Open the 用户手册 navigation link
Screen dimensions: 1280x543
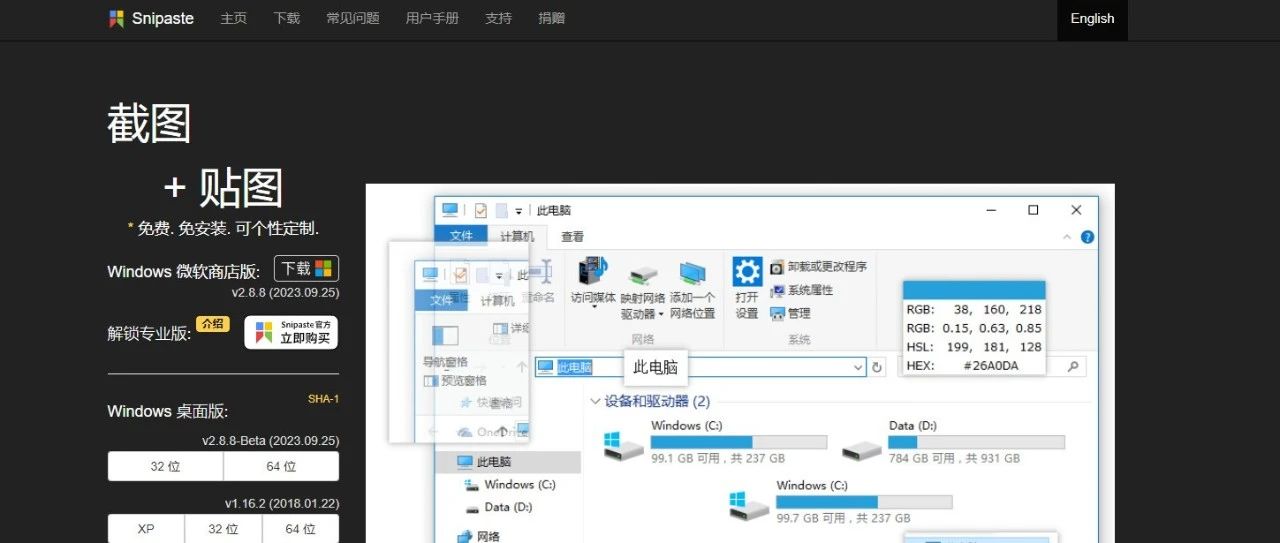[432, 18]
